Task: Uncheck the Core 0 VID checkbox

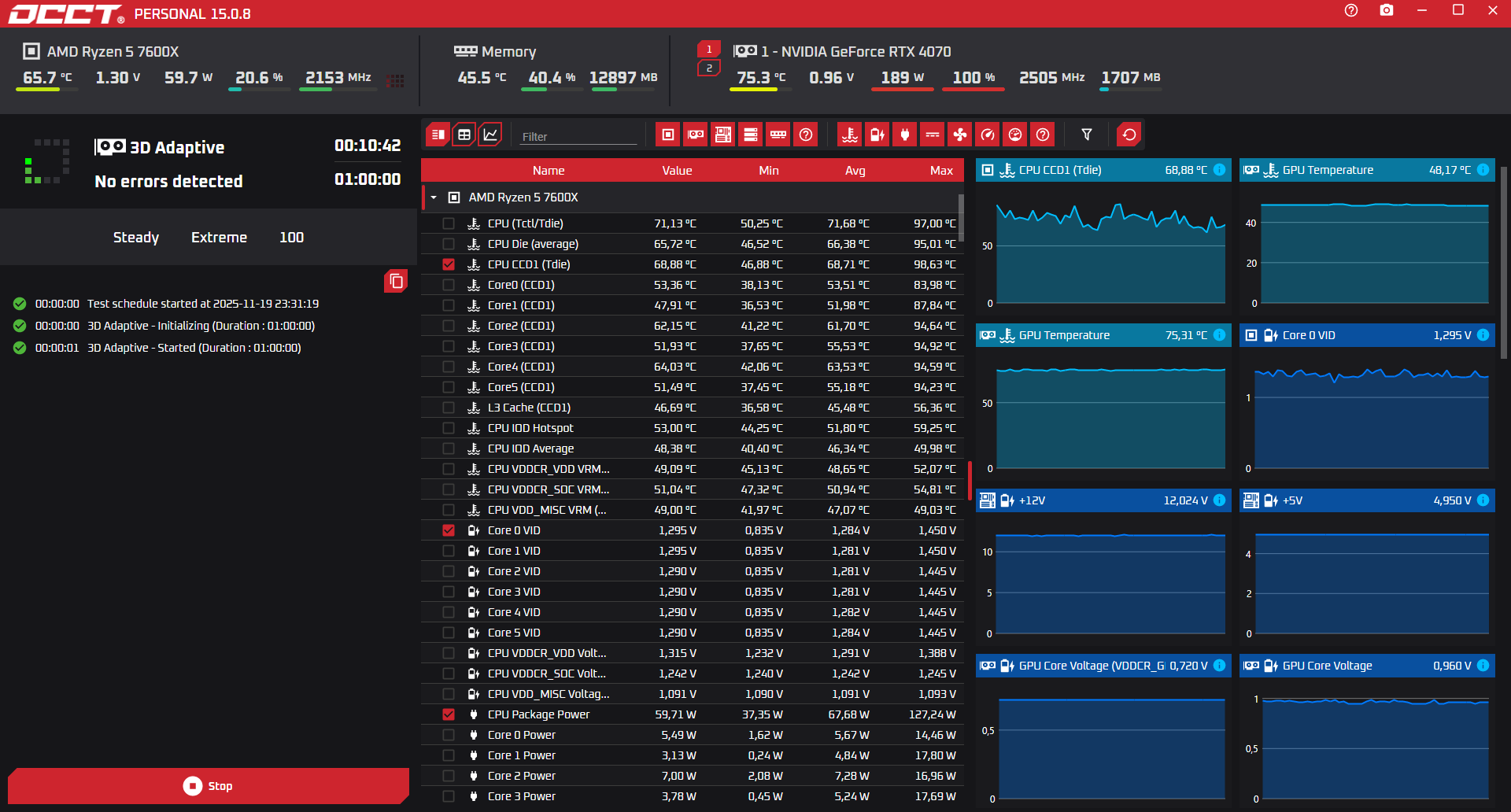Action: [x=449, y=530]
